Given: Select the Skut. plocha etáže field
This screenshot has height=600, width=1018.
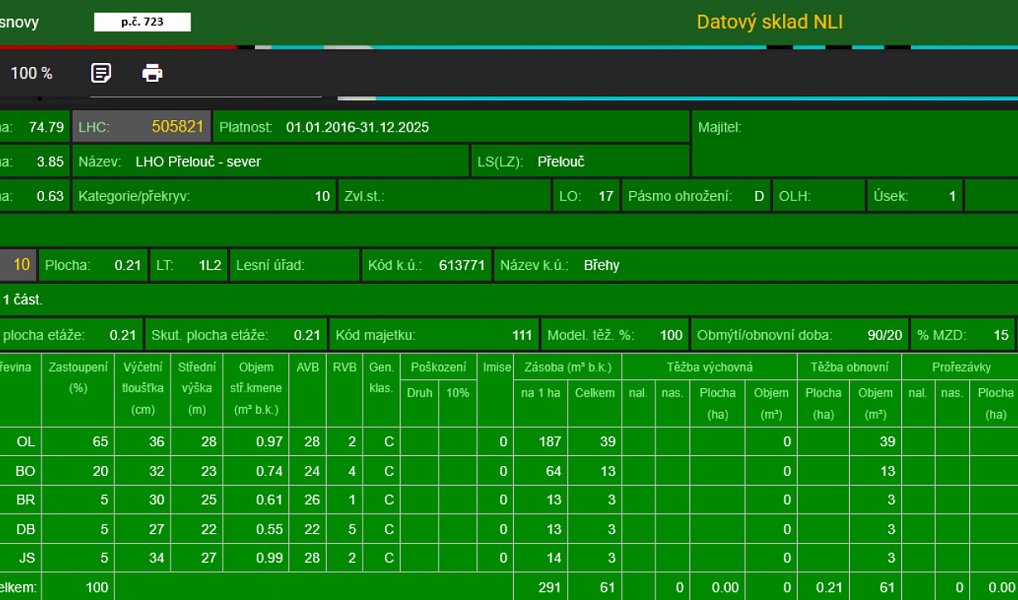Looking at the screenshot, I should coord(236,335).
